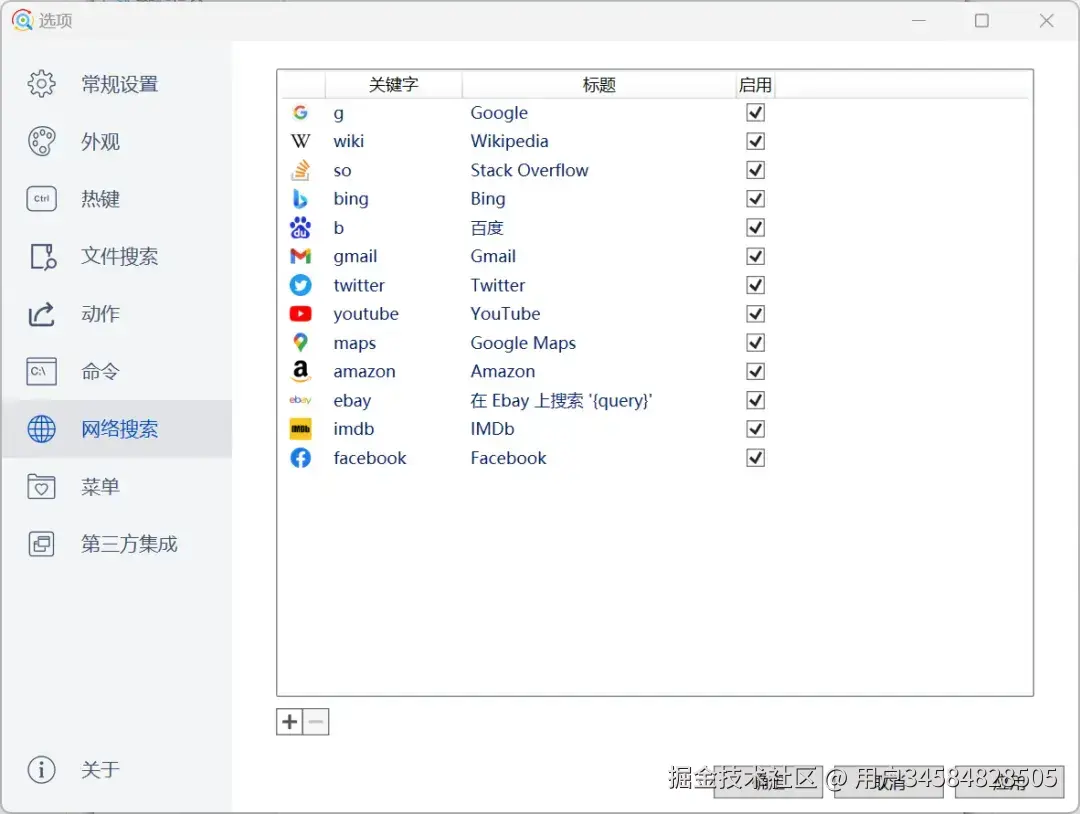1080x814 pixels.
Task: Toggle the Facebook enabled checkbox
Action: pyautogui.click(x=756, y=458)
